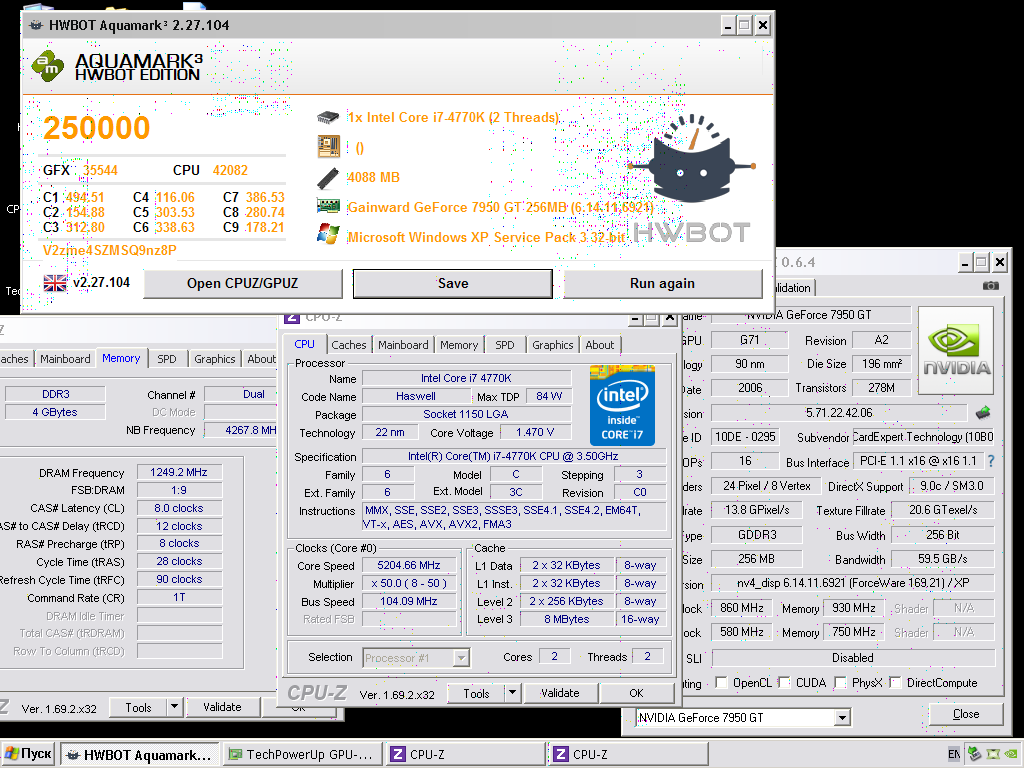Image resolution: width=1024 pixels, height=768 pixels.
Task: Switch to HWBOT Aquamark taskbar item
Action: (140, 755)
